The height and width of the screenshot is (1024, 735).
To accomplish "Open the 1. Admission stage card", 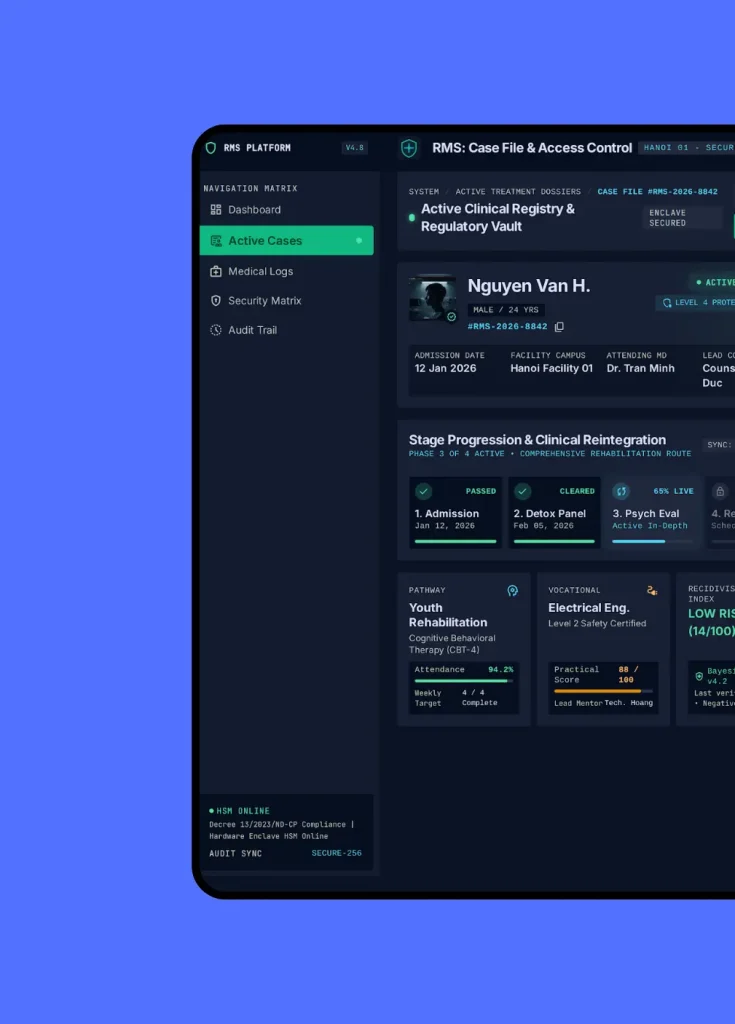I will click(455, 513).
